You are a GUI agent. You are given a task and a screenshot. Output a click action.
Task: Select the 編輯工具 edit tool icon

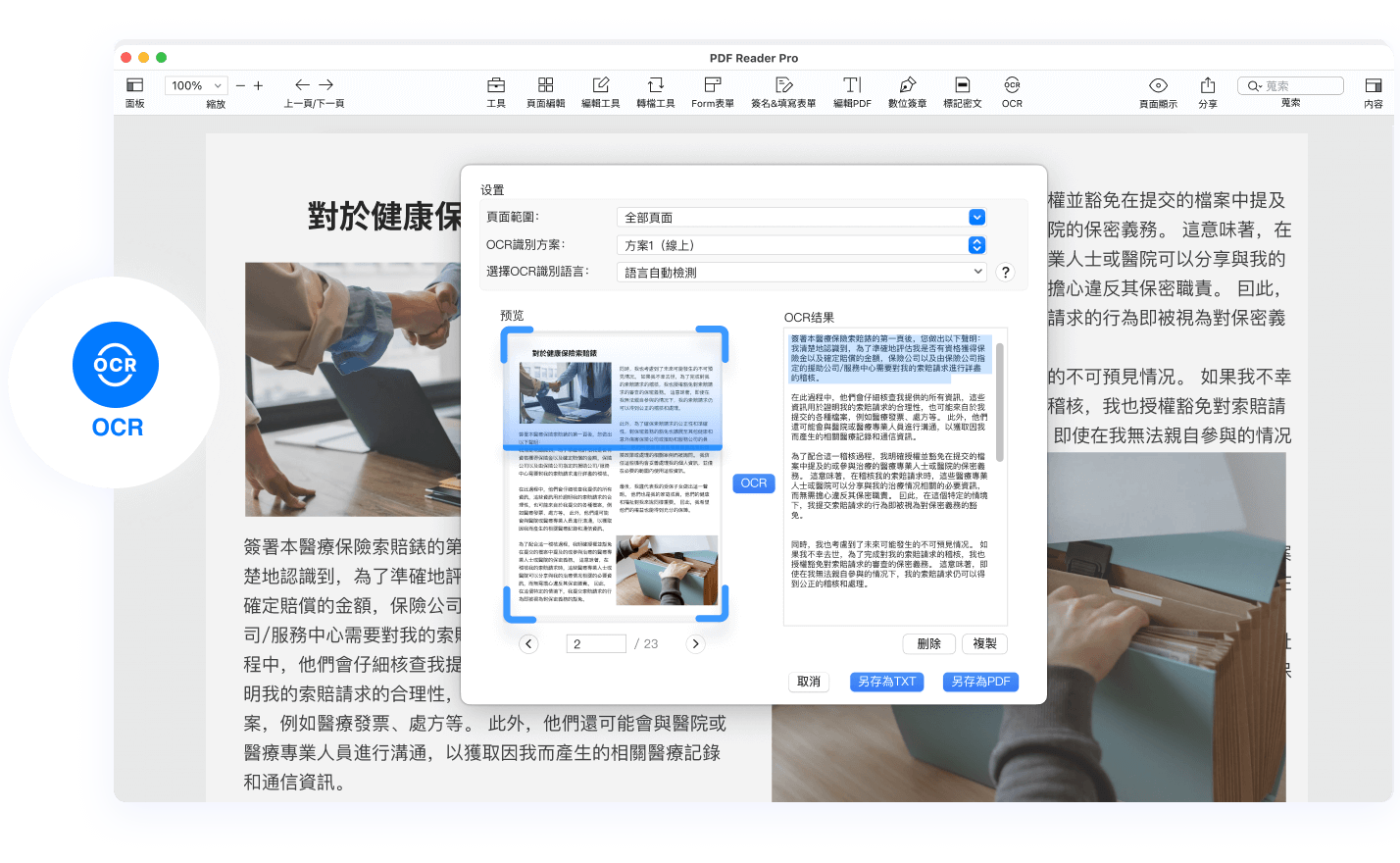point(600,86)
